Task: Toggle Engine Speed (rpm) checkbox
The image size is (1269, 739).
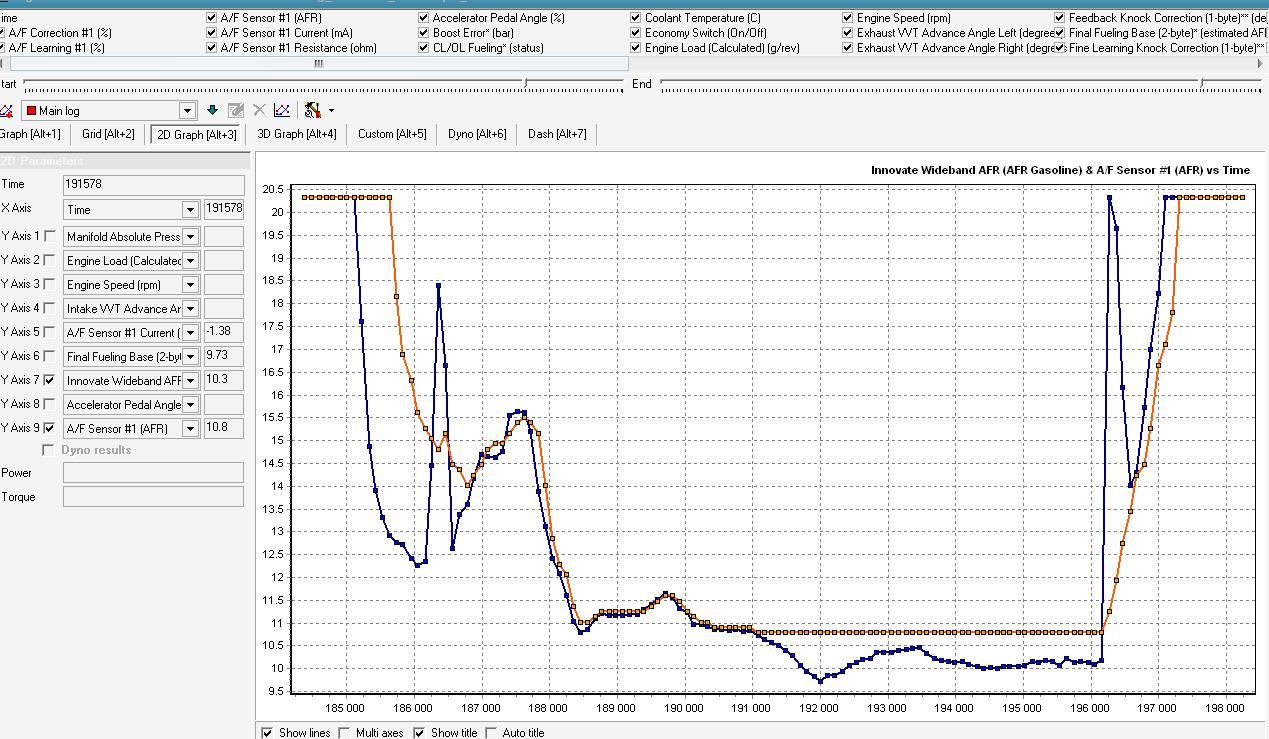Action: click(848, 18)
